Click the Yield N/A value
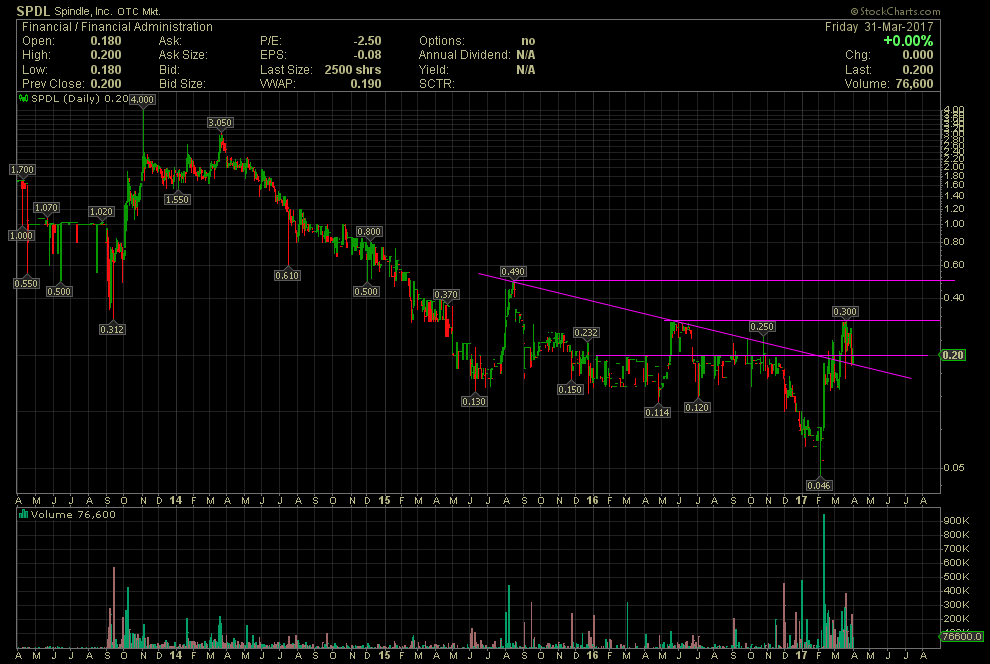 point(525,69)
